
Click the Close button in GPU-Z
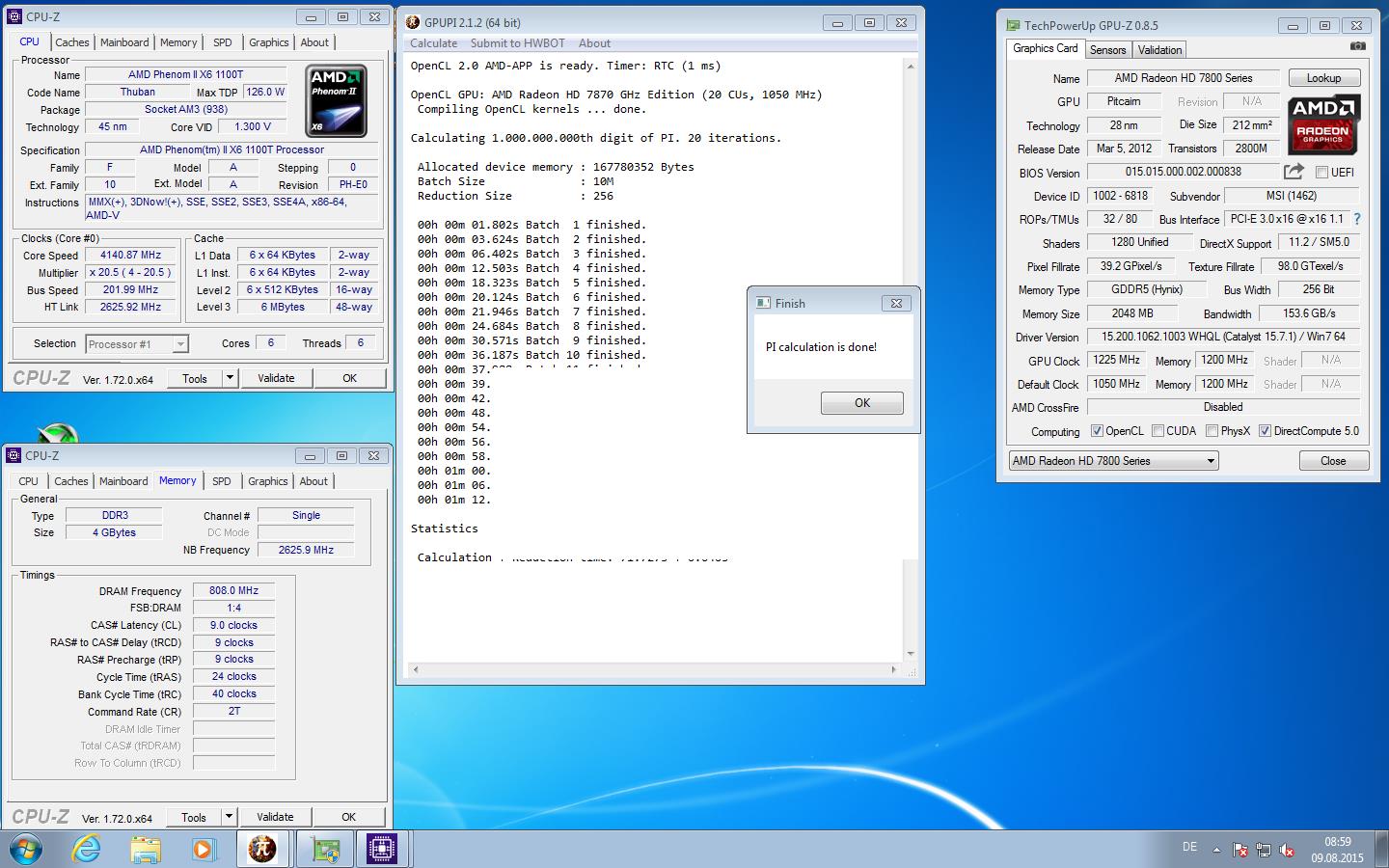pyautogui.click(x=1333, y=461)
